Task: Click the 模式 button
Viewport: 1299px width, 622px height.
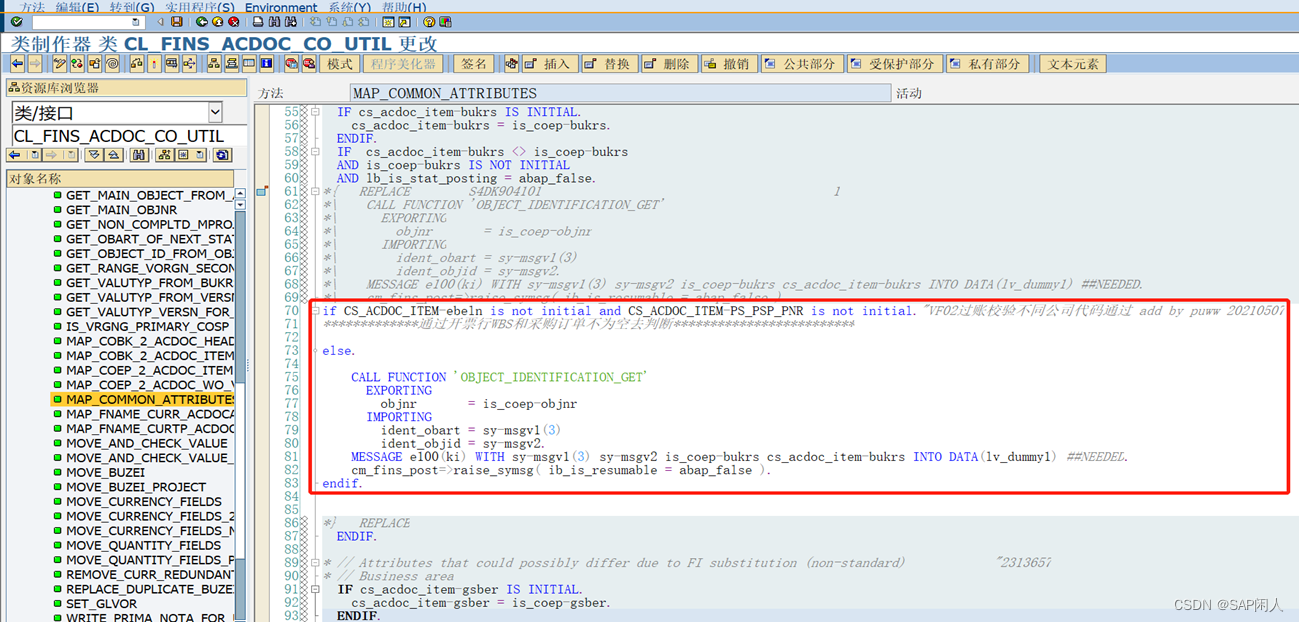Action: coord(339,64)
